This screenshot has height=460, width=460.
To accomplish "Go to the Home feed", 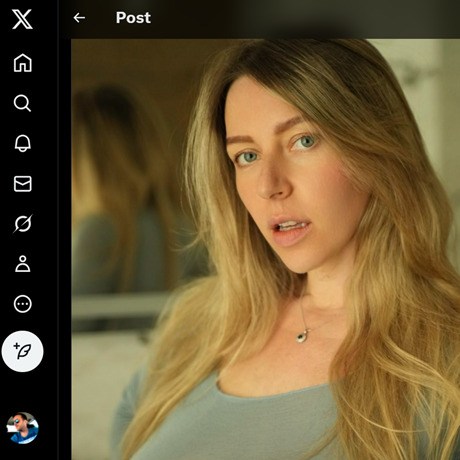I will pyautogui.click(x=23, y=63).
